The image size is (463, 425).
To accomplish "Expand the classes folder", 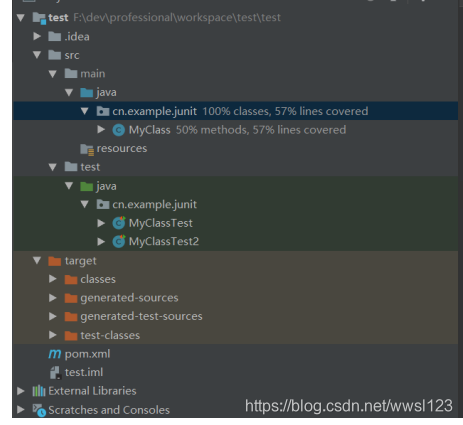I will click(x=53, y=279).
